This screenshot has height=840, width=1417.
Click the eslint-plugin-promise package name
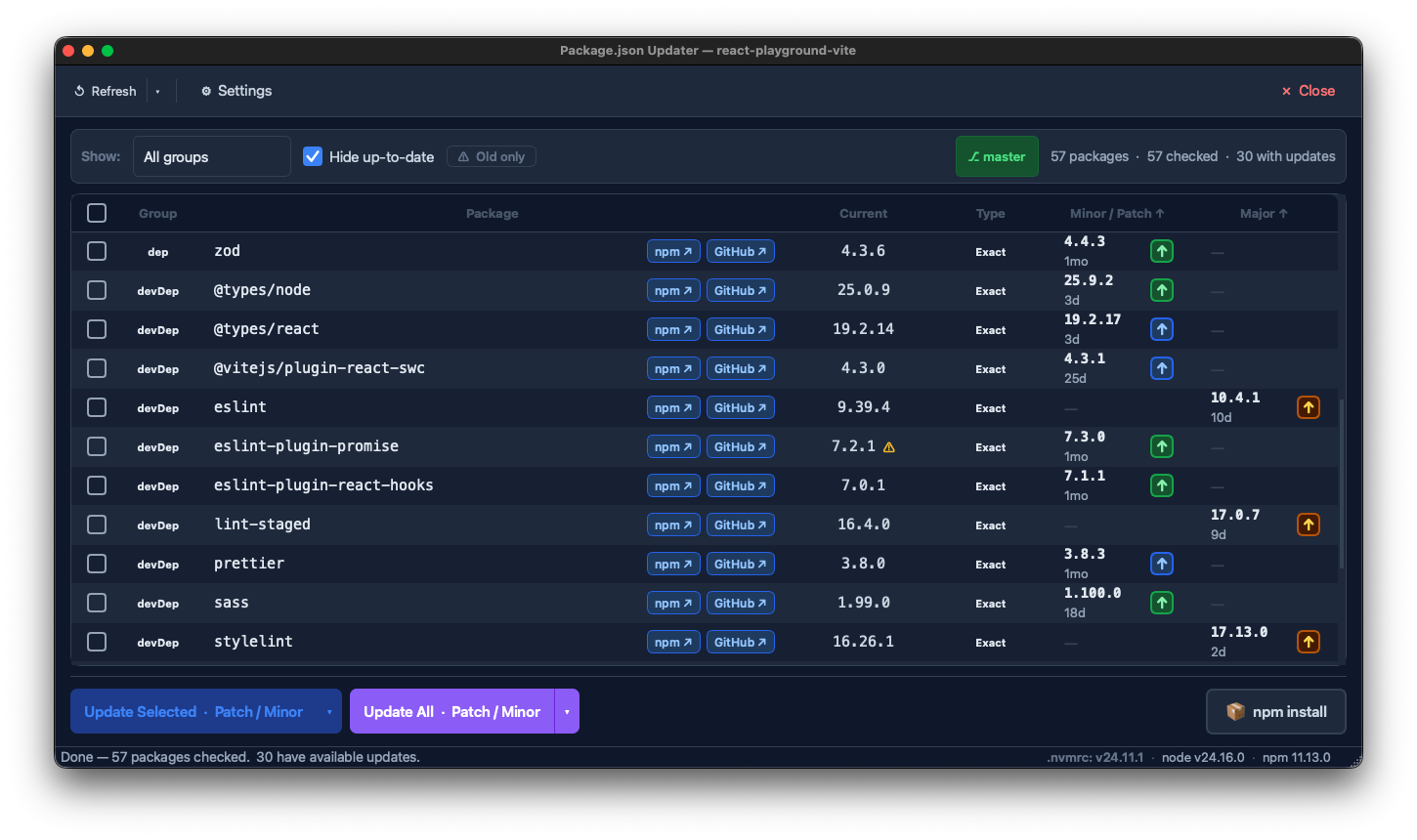pos(306,446)
